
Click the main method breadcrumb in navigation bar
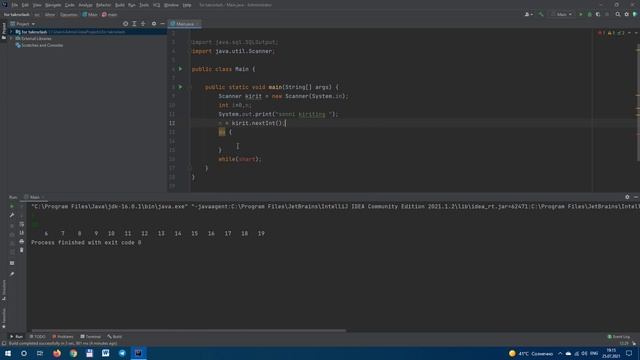coord(109,14)
